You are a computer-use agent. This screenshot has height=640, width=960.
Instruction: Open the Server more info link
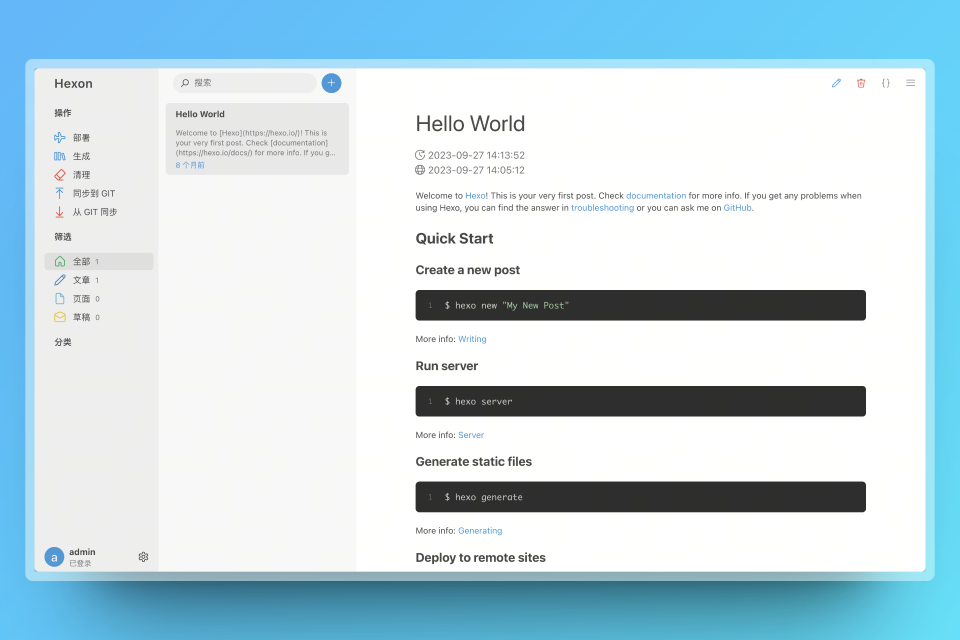coord(471,435)
